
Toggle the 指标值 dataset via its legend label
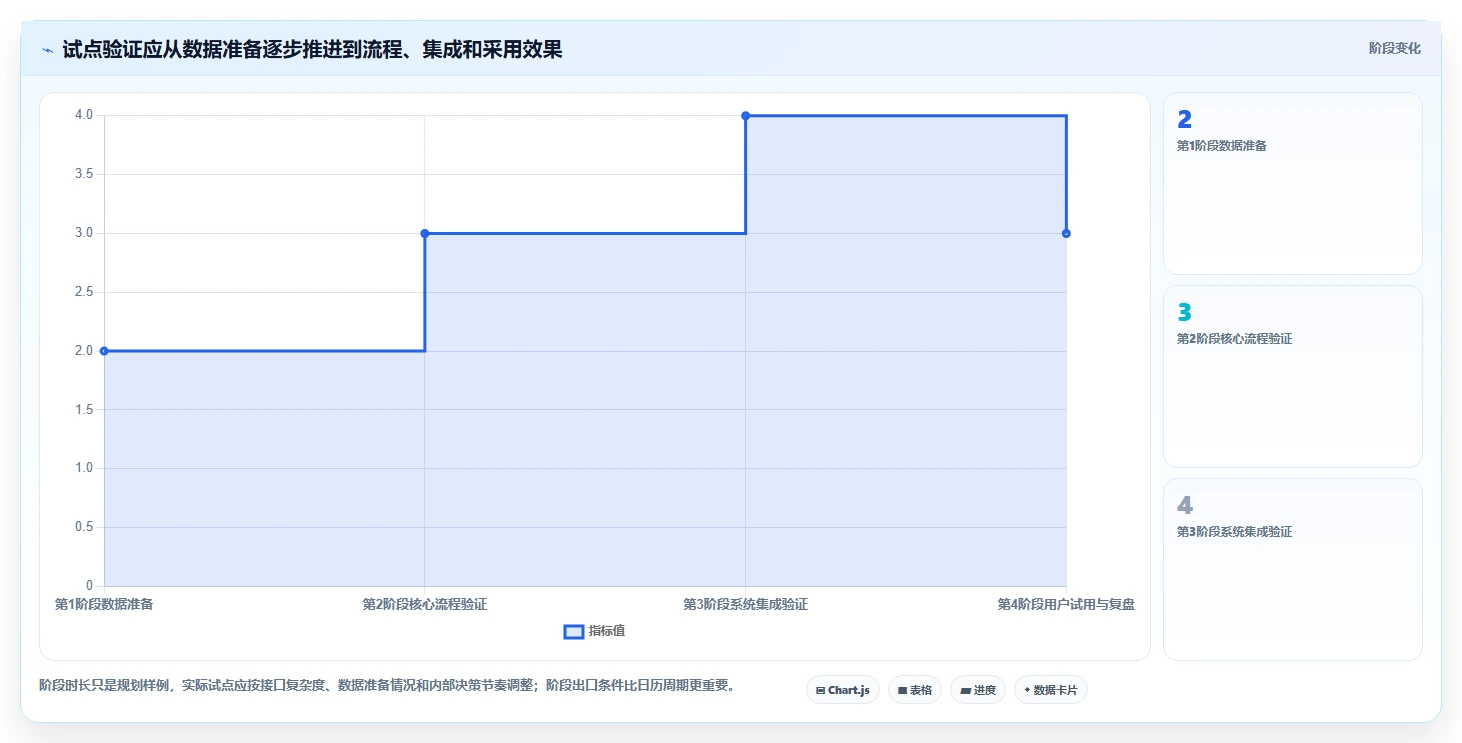pos(607,631)
